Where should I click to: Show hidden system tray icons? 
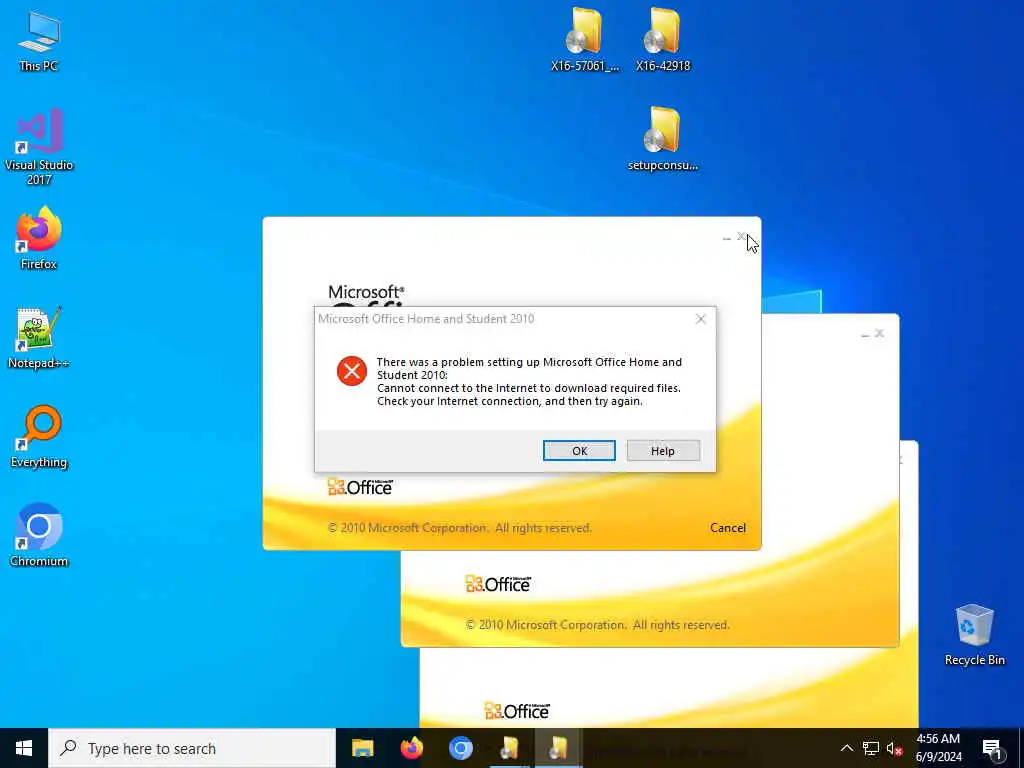click(846, 748)
